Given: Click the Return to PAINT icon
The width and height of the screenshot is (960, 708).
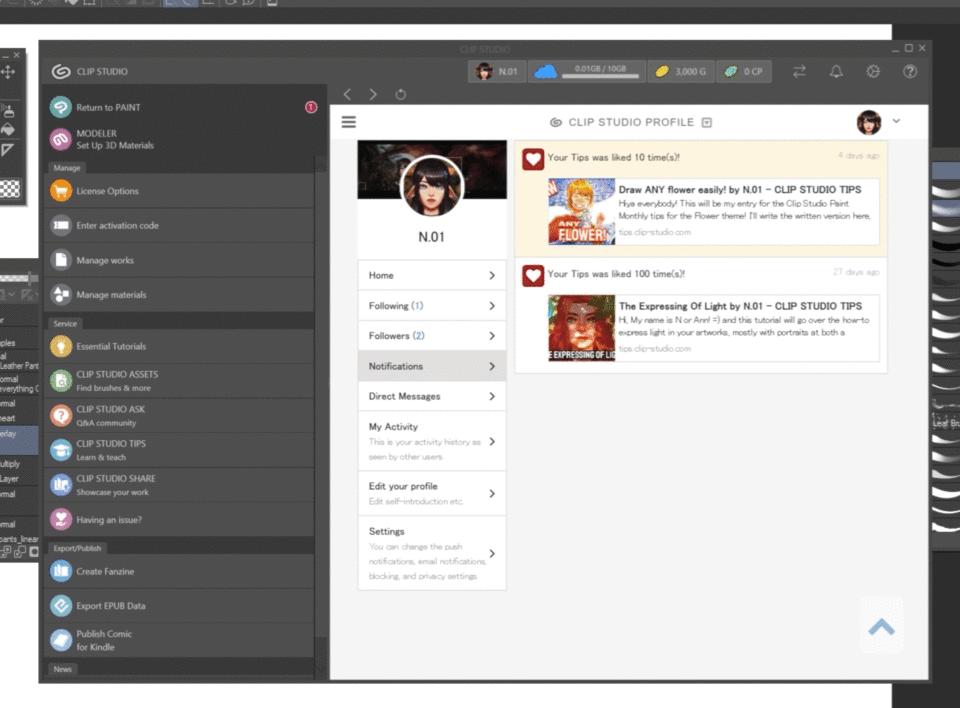Looking at the screenshot, I should [x=61, y=107].
